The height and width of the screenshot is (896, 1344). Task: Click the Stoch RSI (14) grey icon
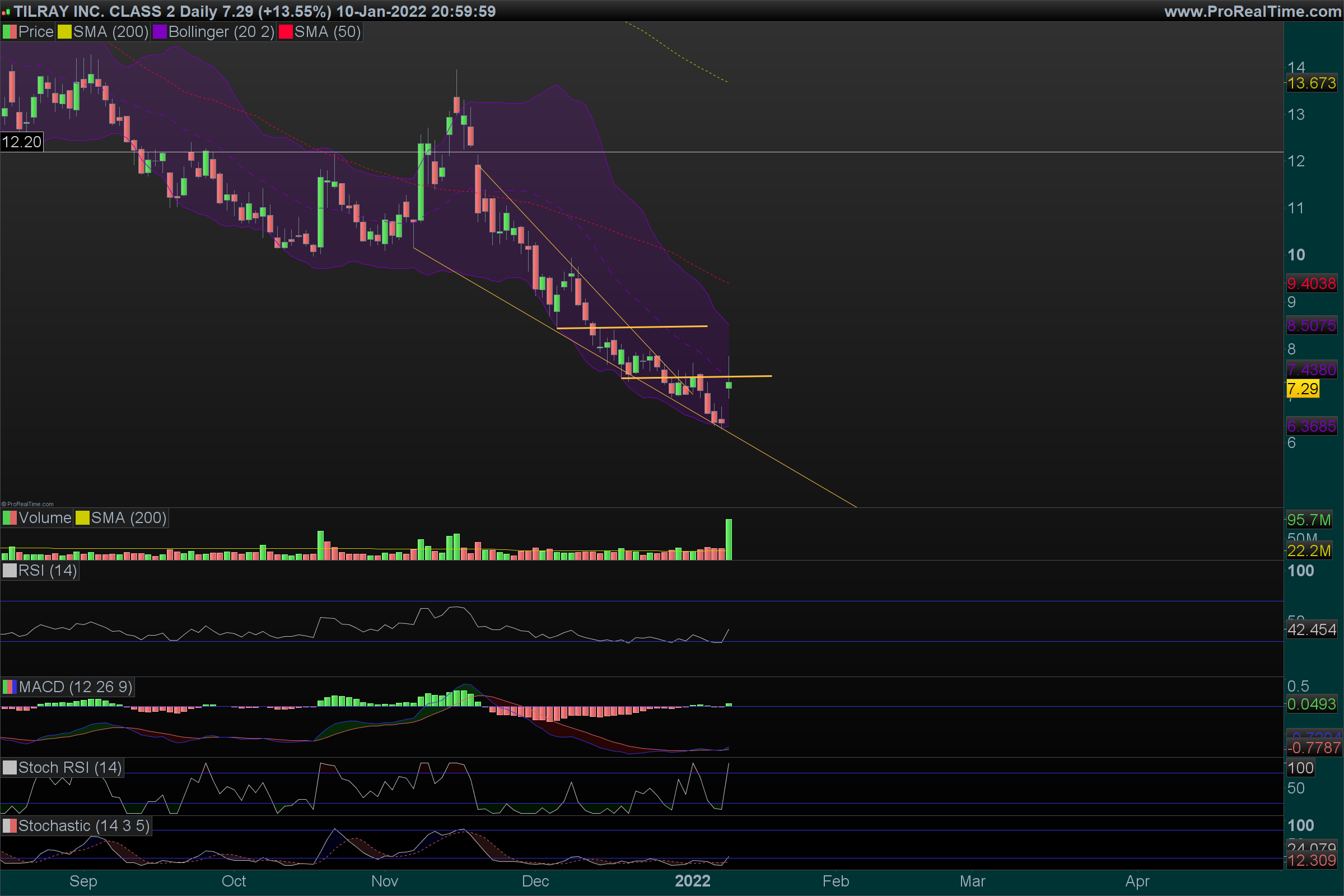(10, 767)
